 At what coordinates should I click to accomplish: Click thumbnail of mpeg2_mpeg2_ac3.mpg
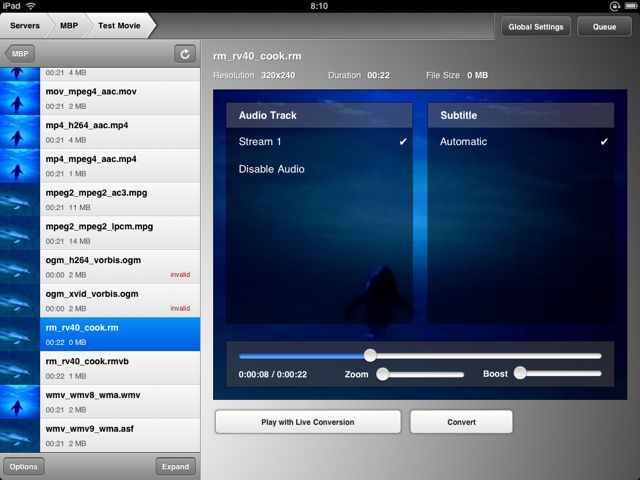pyautogui.click(x=20, y=200)
